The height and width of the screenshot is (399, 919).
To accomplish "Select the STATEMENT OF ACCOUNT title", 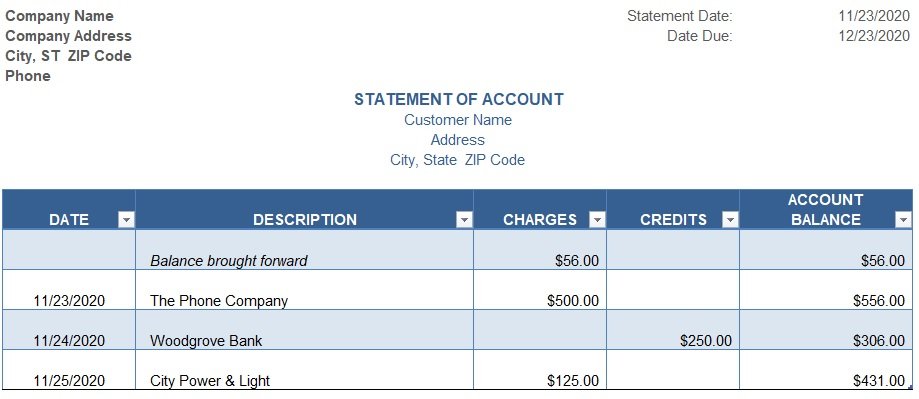I will [x=459, y=99].
